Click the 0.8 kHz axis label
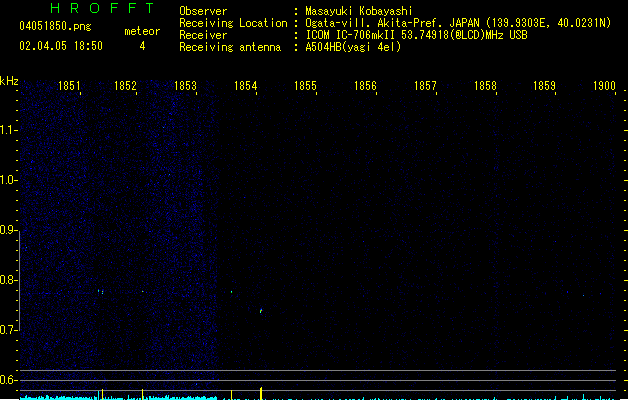Screen dimensions: 629x400 pos(7,280)
